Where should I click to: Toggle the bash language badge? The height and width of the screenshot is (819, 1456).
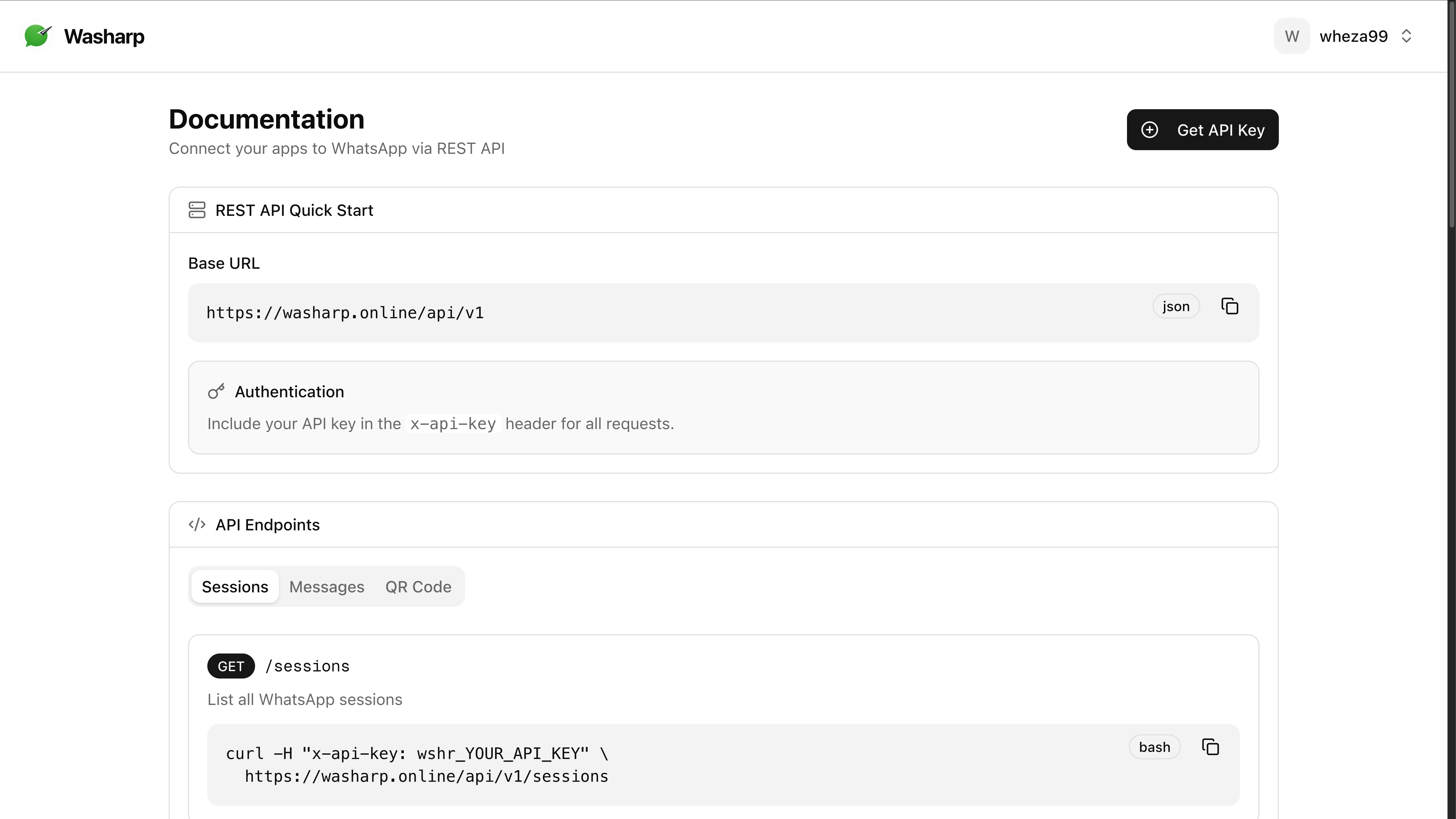click(1154, 747)
